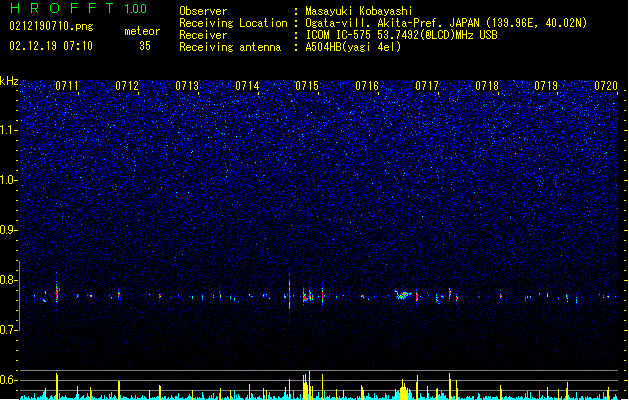Click the 0.7 kHz frequency tick label
The image size is (629, 400).
8,330
